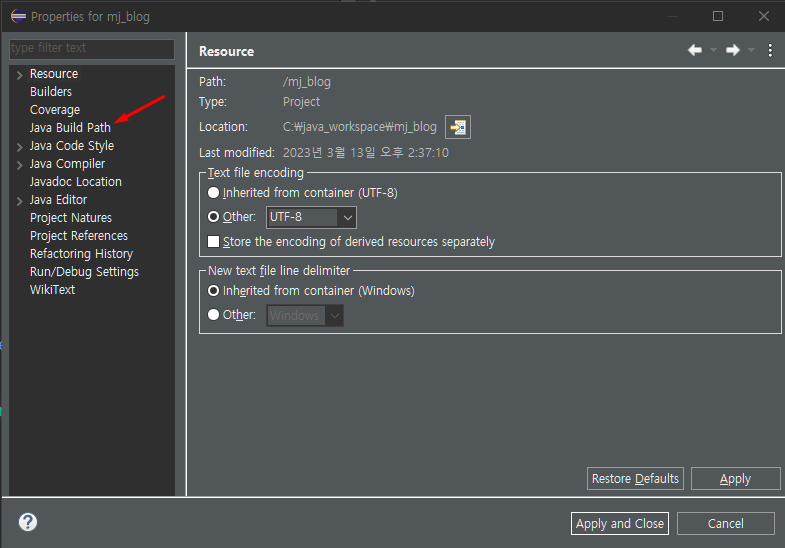
Task: Click the Apply button
Action: [x=735, y=479]
